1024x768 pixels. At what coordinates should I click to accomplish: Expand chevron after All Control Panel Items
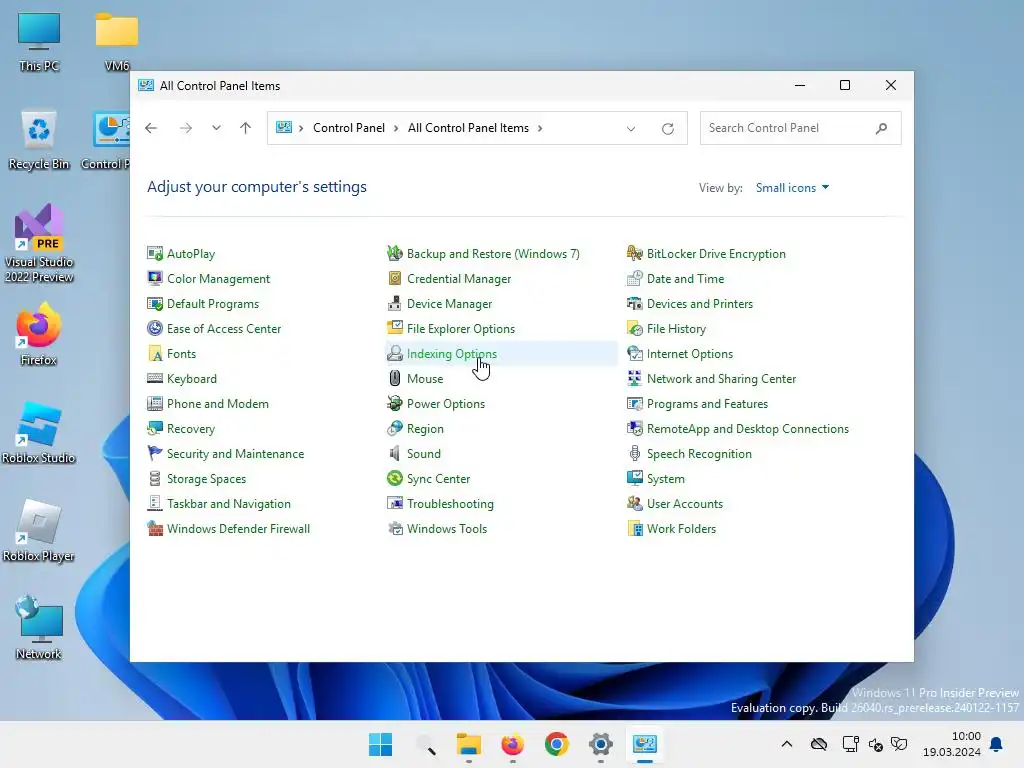[x=540, y=128]
